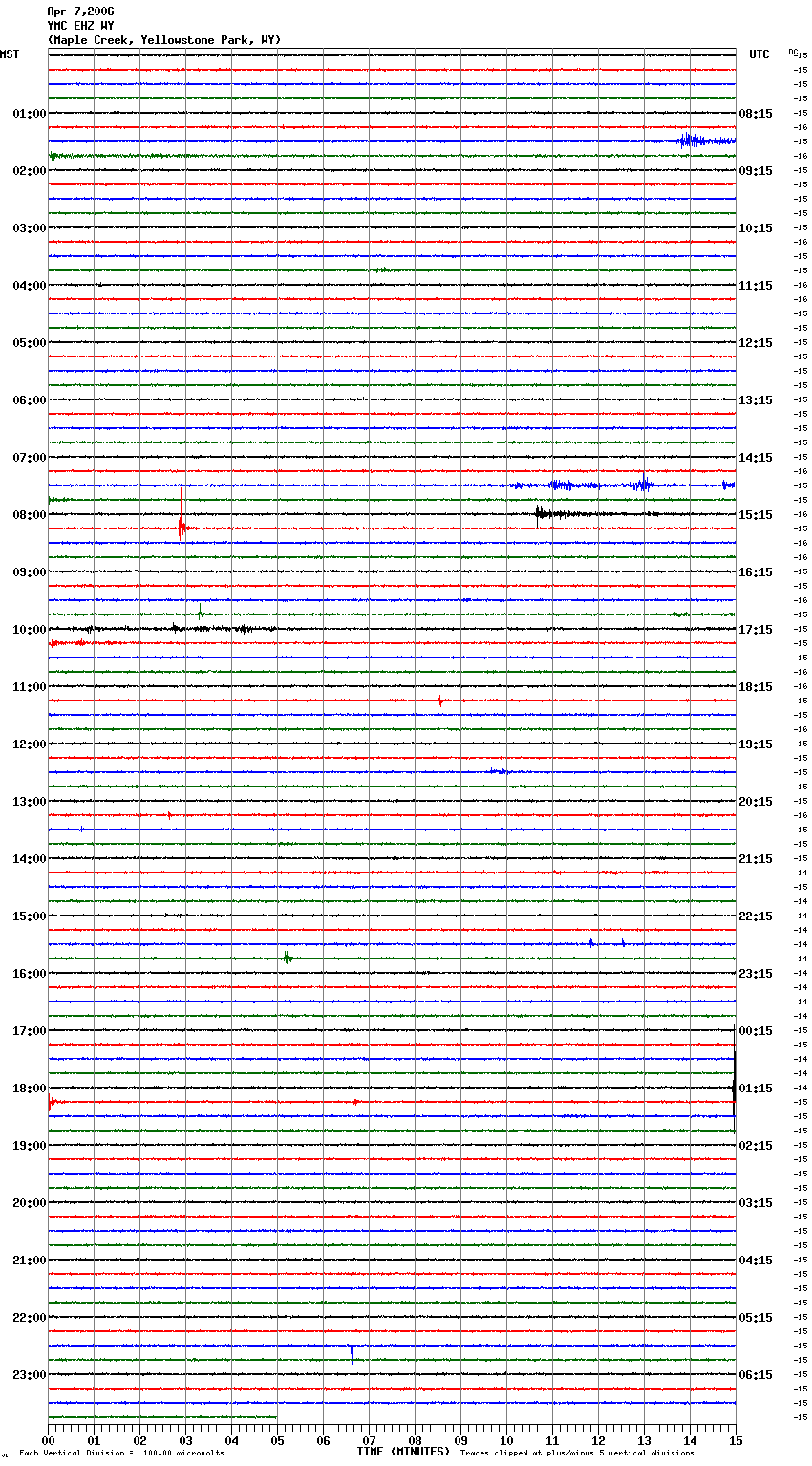Select the '21:00' MST time label
This screenshot has height=1466, width=812.
click(x=30, y=1261)
